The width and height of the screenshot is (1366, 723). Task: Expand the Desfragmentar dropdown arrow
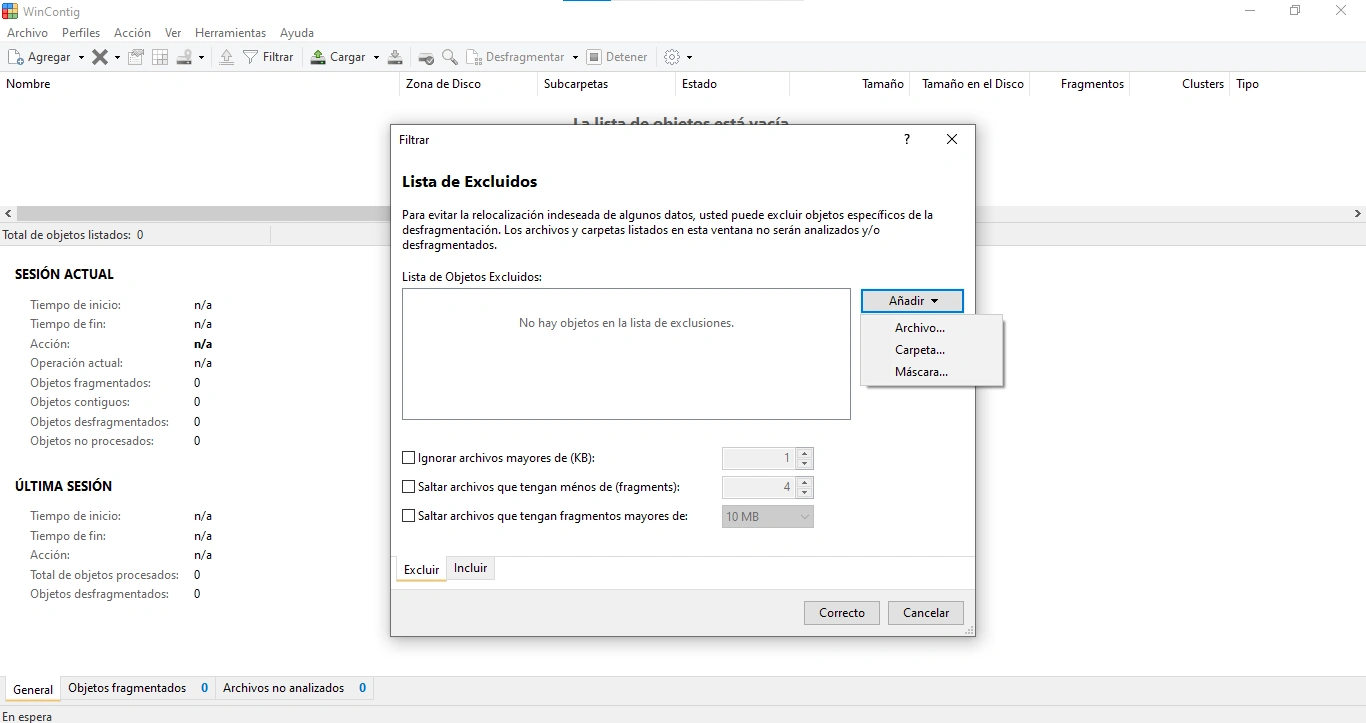tap(574, 58)
